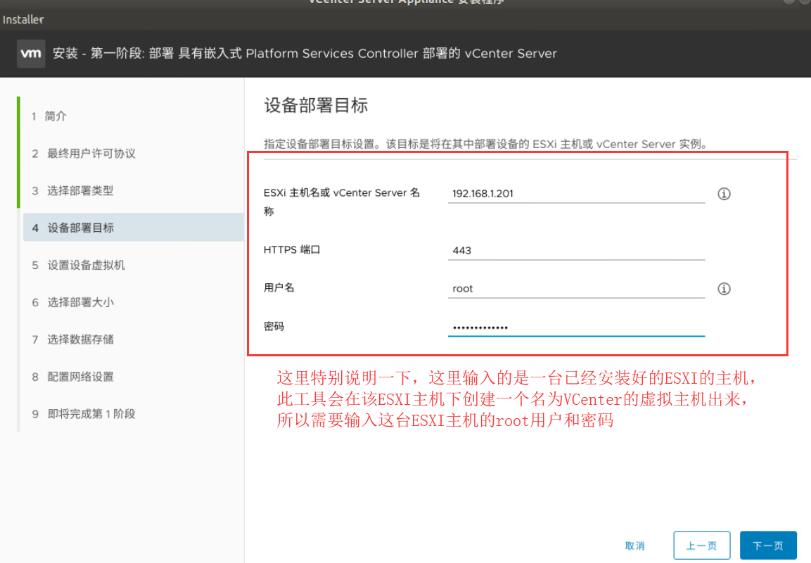Click the stage one header title text
The height and width of the screenshot is (563, 811).
coord(305,53)
